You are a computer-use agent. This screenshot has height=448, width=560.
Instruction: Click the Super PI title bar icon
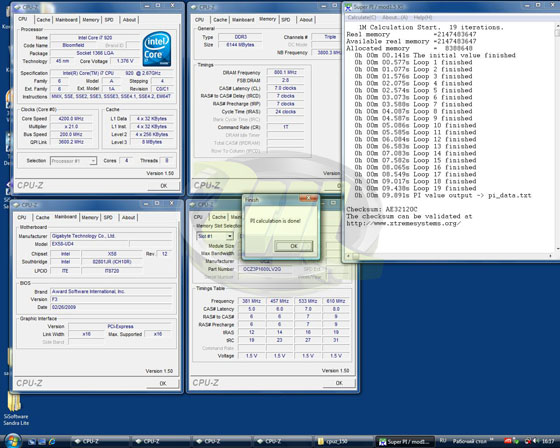pyautogui.click(x=348, y=6)
